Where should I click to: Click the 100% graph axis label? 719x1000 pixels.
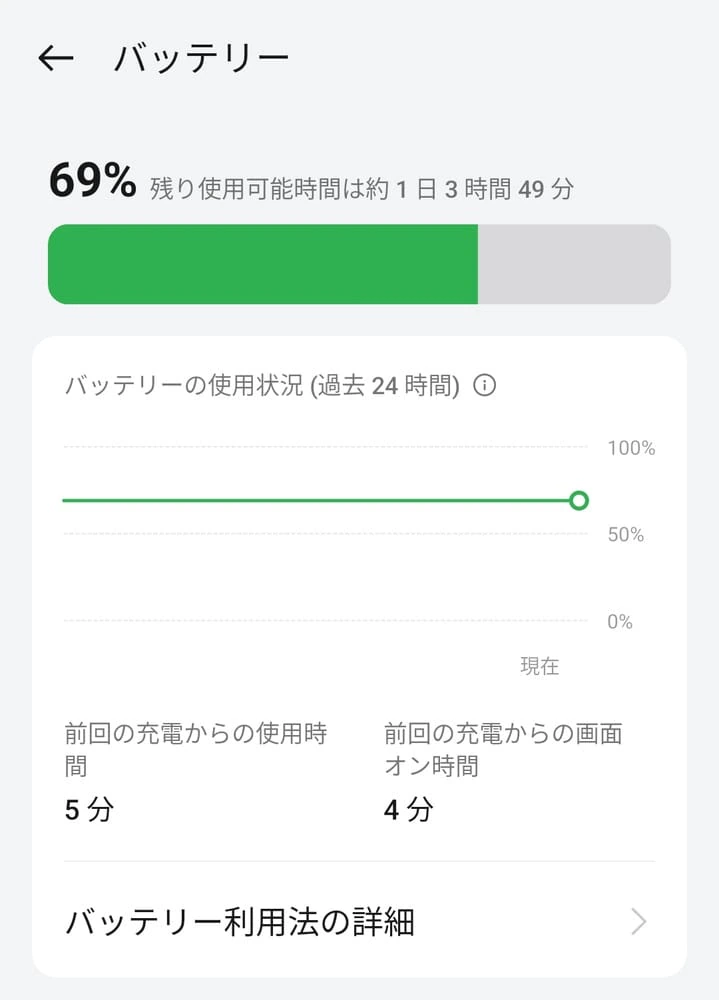click(631, 448)
